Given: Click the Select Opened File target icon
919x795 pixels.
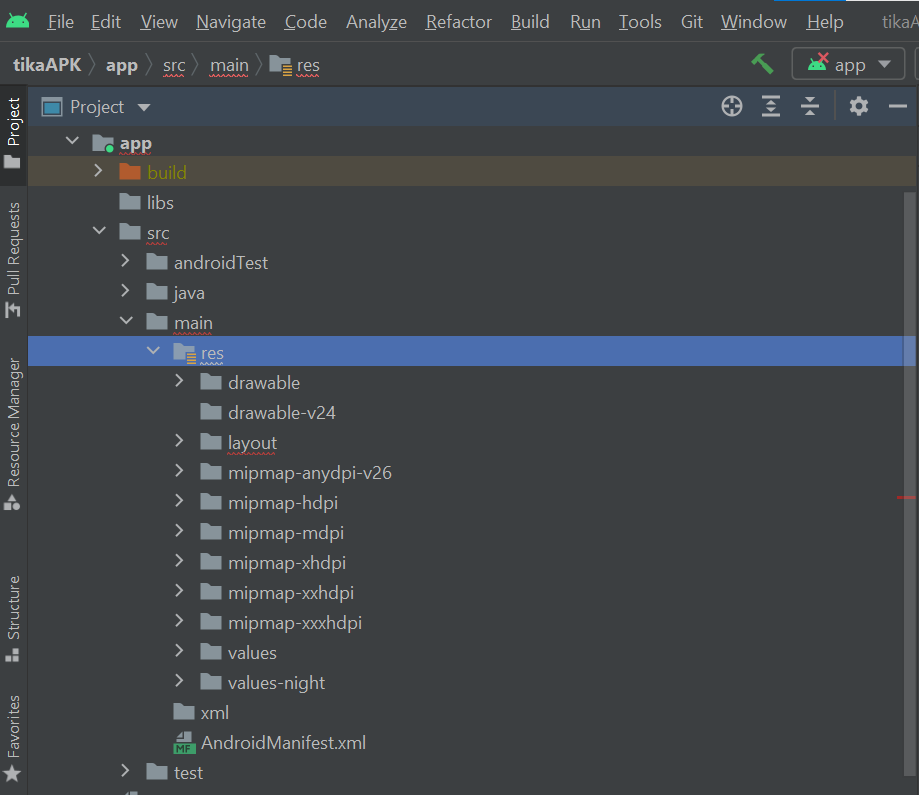Looking at the screenshot, I should coord(731,105).
